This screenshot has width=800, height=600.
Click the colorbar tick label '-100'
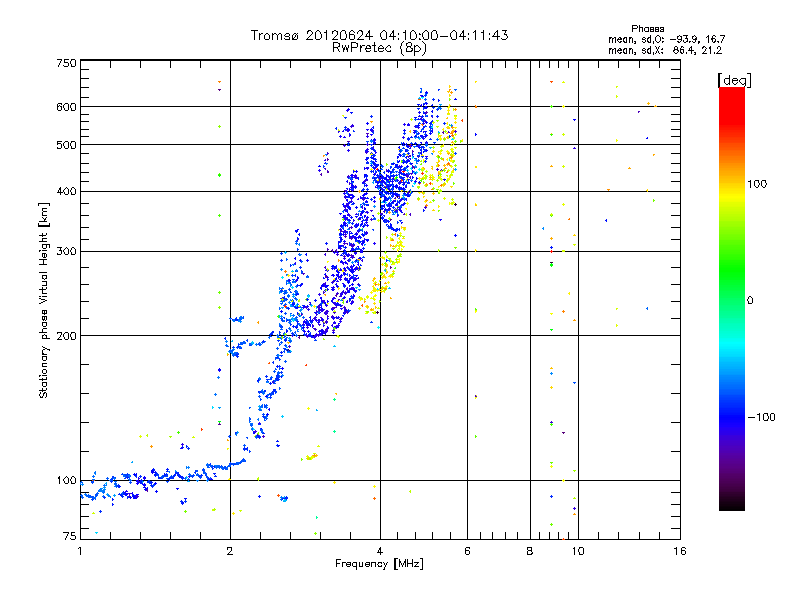click(762, 417)
